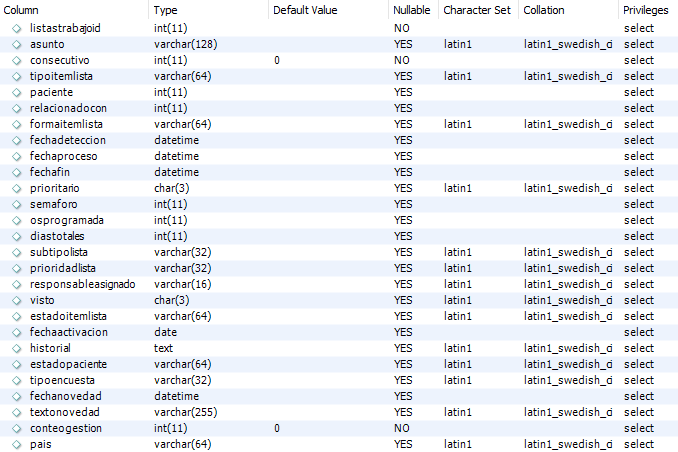Click the varchar(255) type of textonovedad
This screenshot has width=678, height=452.
185,412
